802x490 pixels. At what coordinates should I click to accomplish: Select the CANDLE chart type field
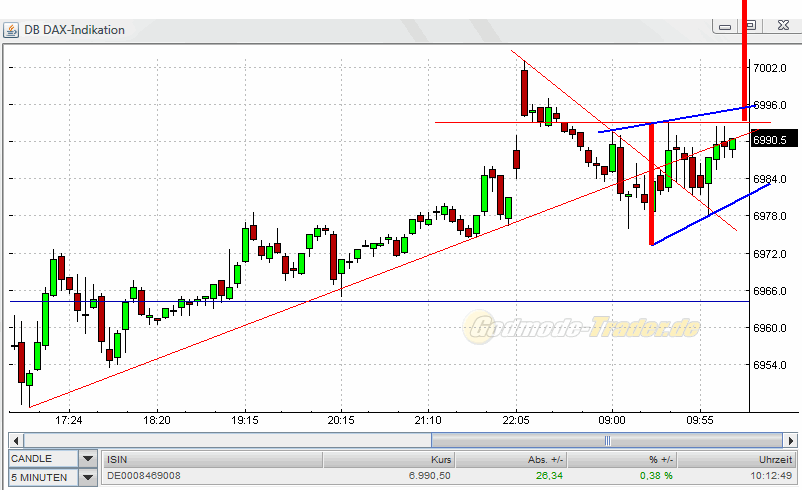pos(43,459)
